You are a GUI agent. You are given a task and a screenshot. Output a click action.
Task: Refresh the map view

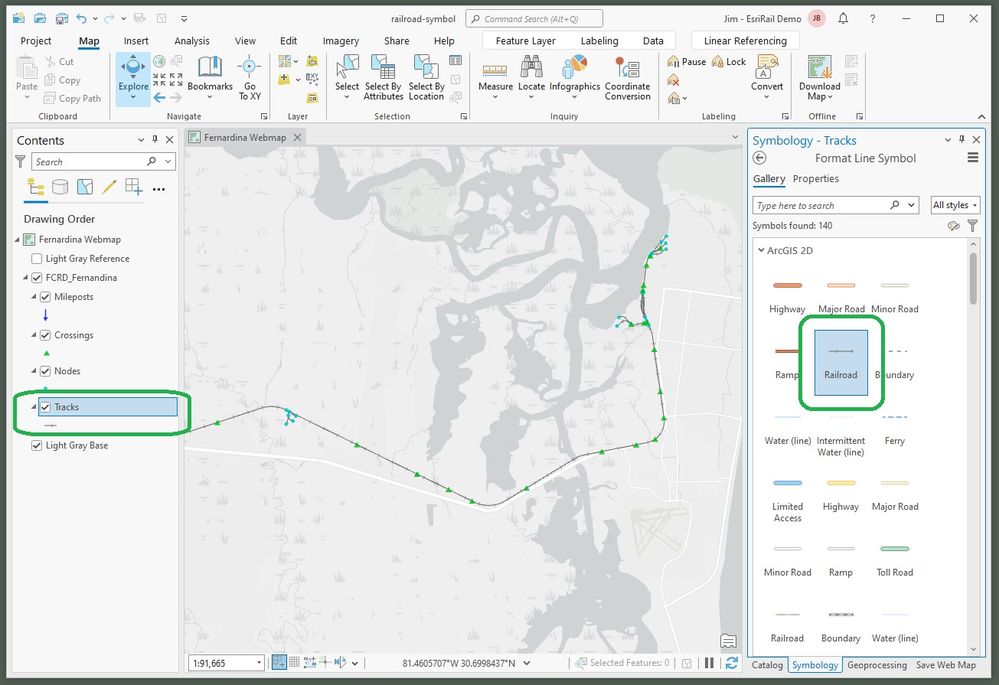[731, 663]
